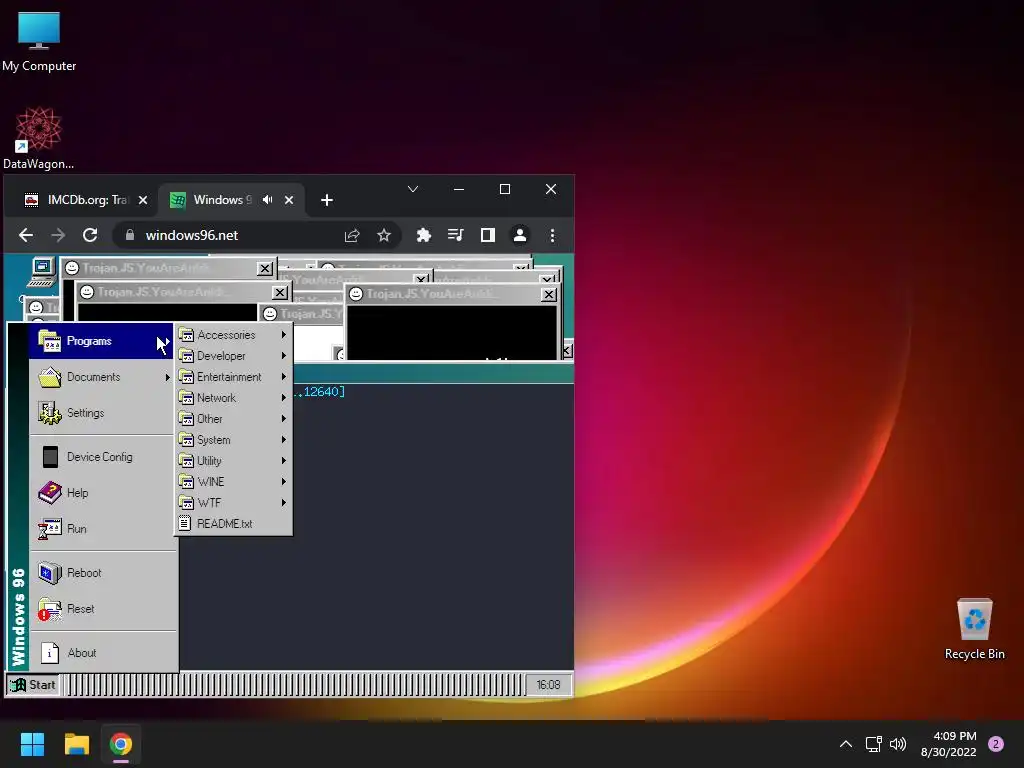Open Chrome three-dot menu
This screenshot has height=768, width=1024.
(x=552, y=235)
